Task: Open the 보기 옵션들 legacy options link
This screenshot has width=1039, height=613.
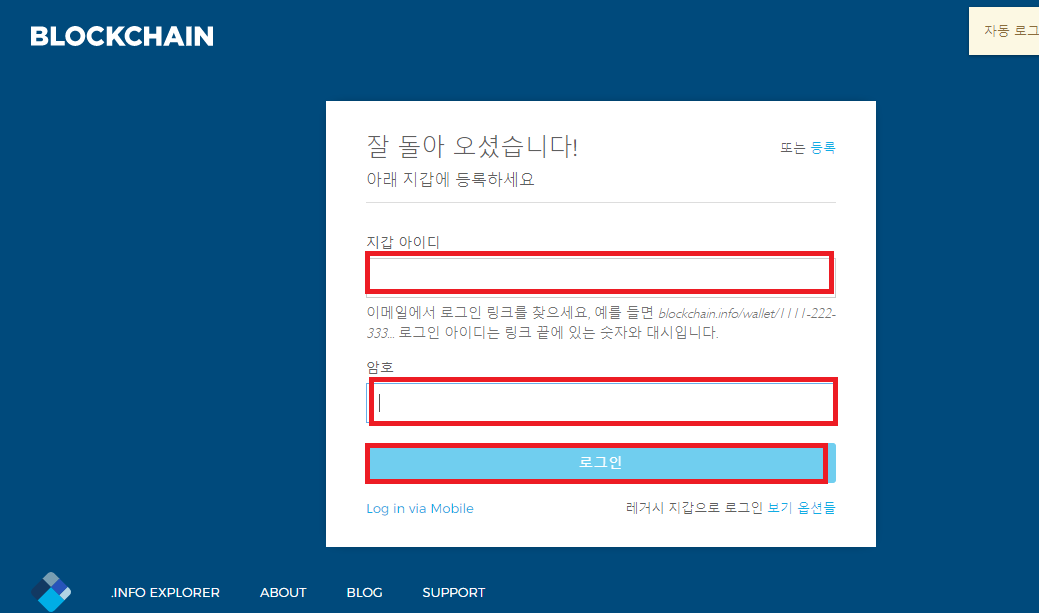Action: coord(801,508)
